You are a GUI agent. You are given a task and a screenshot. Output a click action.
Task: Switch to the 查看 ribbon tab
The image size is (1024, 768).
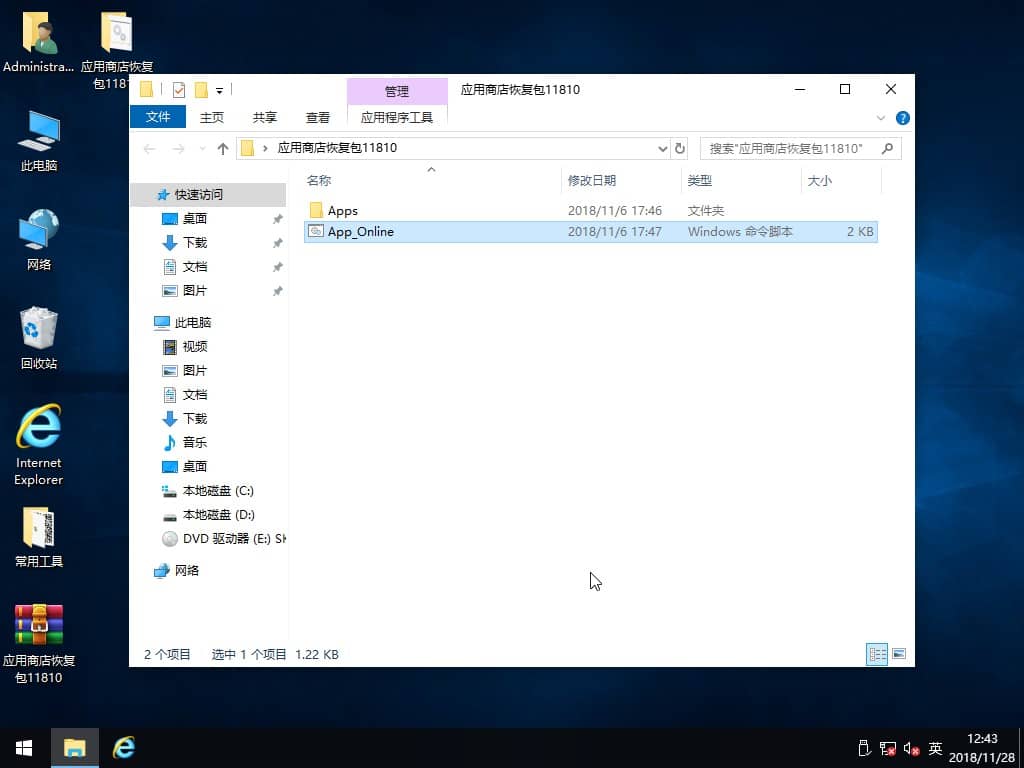pos(317,117)
